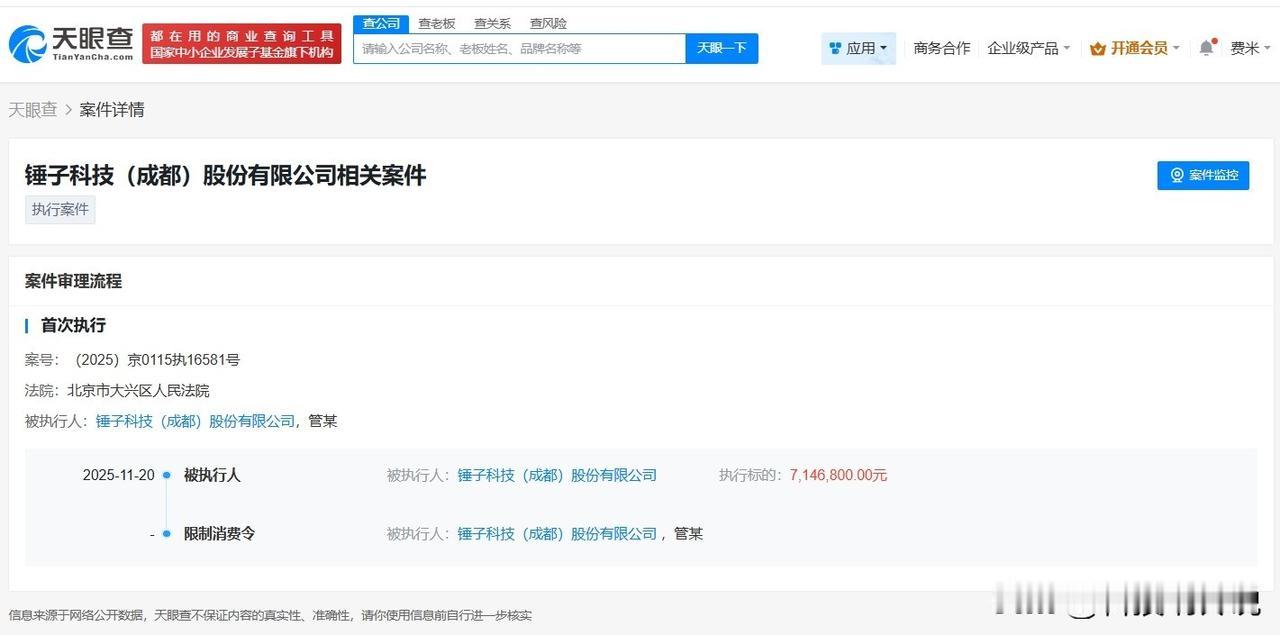Click the page title 锤子科技（成都）股份有限公司相关案件
This screenshot has height=635, width=1280.
(x=226, y=175)
